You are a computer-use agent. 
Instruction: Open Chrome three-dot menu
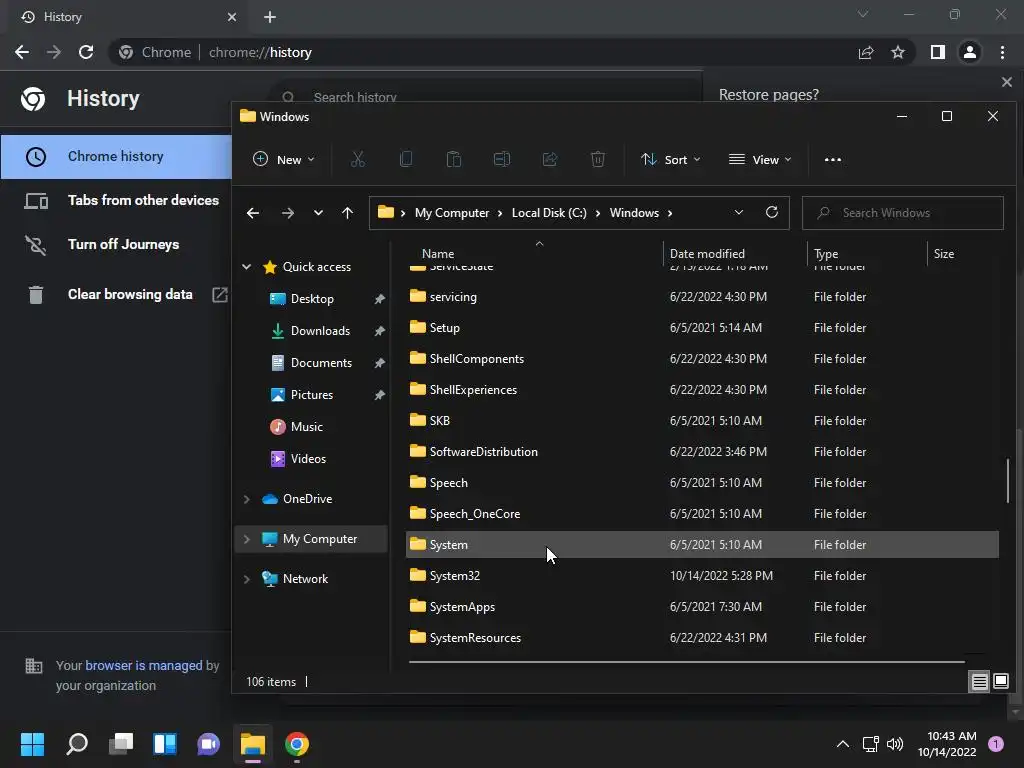pos(1002,52)
